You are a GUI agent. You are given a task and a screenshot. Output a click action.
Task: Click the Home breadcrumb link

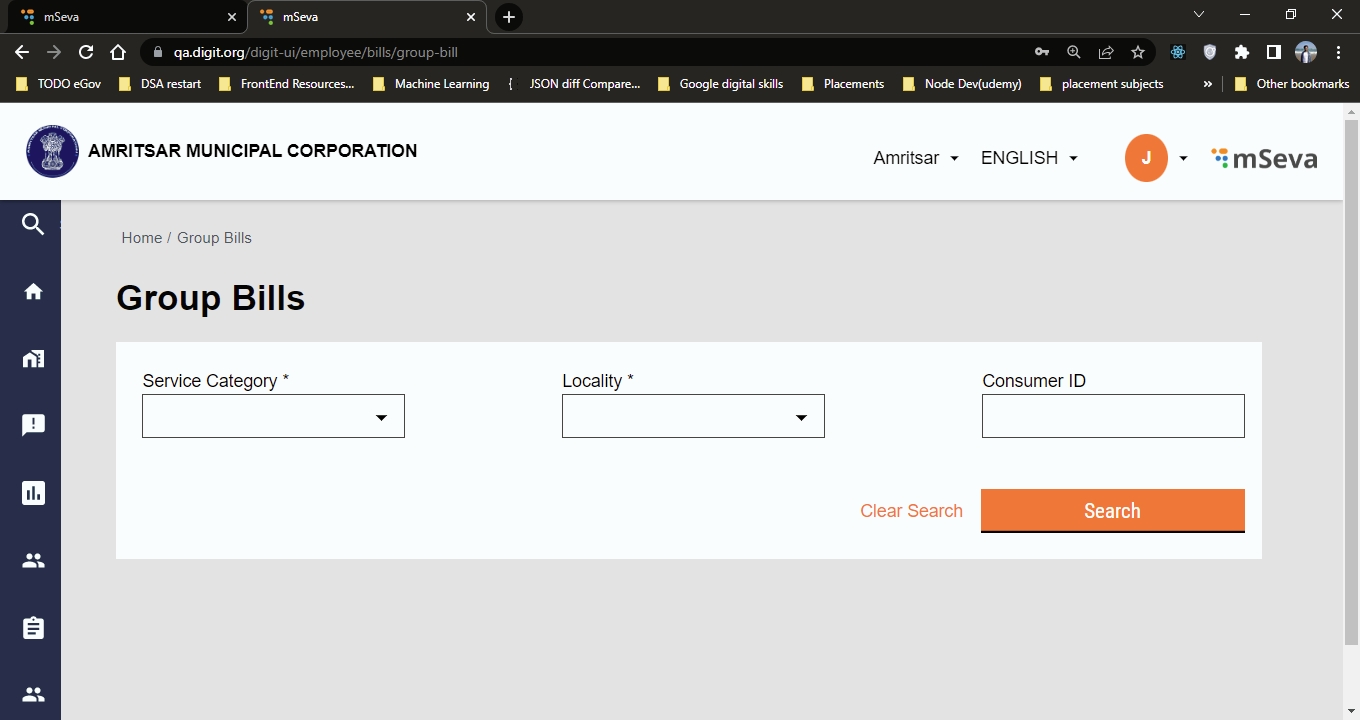(141, 238)
